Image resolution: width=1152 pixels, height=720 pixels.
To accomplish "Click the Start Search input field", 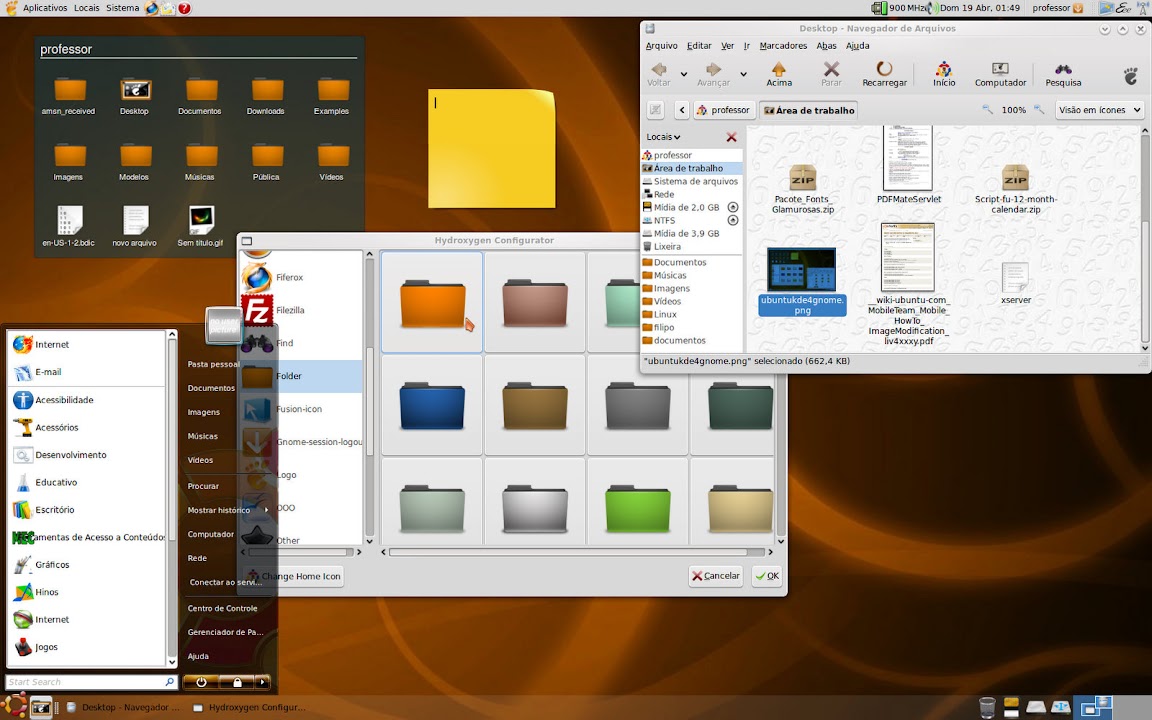I will (x=91, y=682).
